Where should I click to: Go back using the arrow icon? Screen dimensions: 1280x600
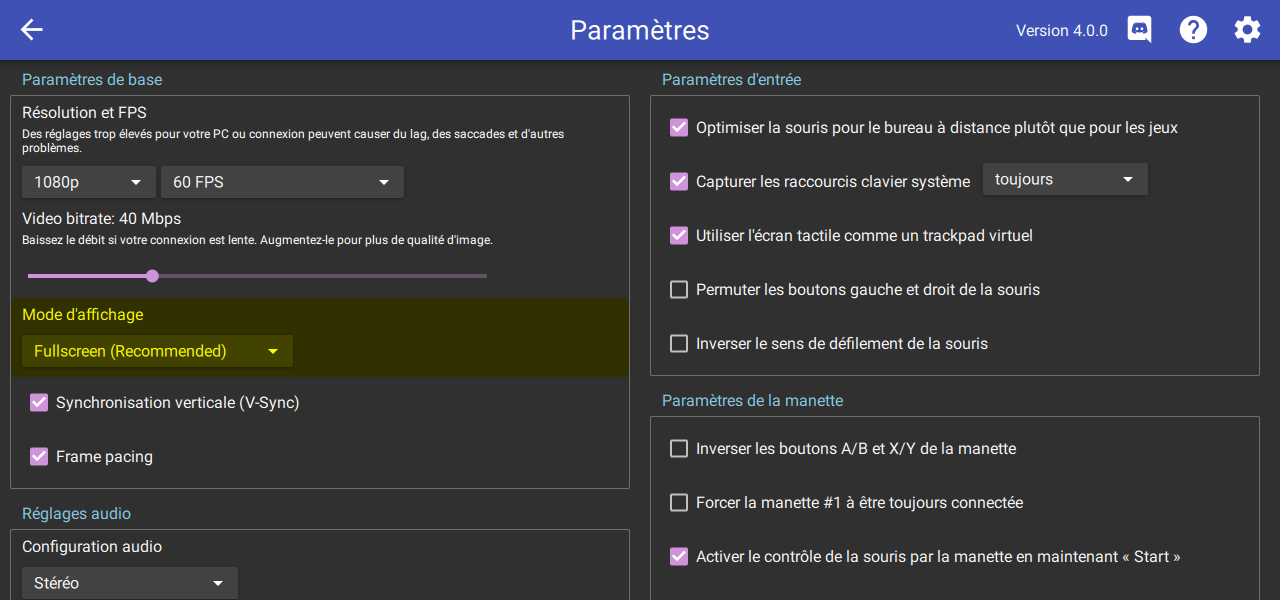coord(32,30)
